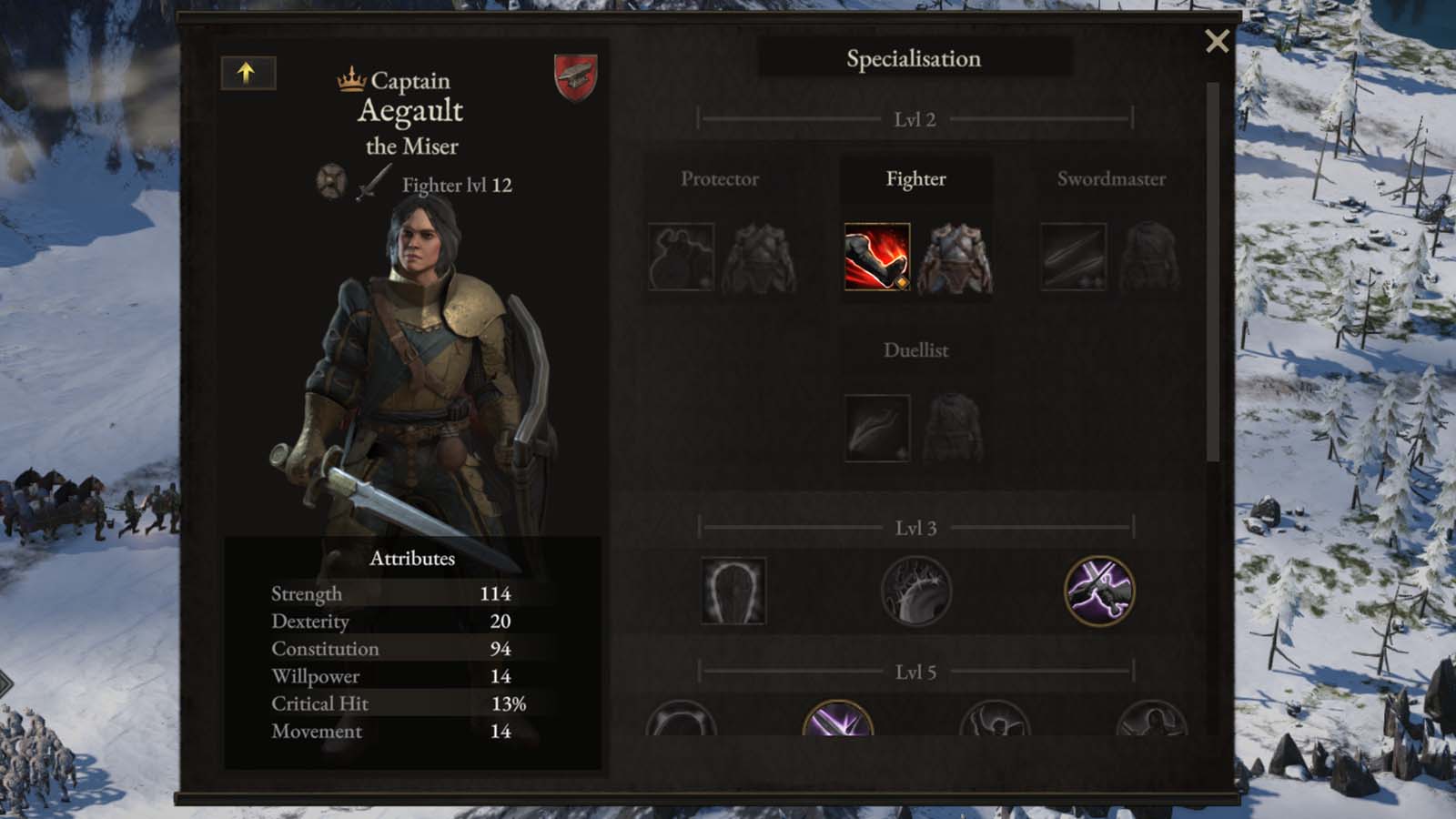Choose the purple Lvl 3 sword skill

pyautogui.click(x=1099, y=591)
